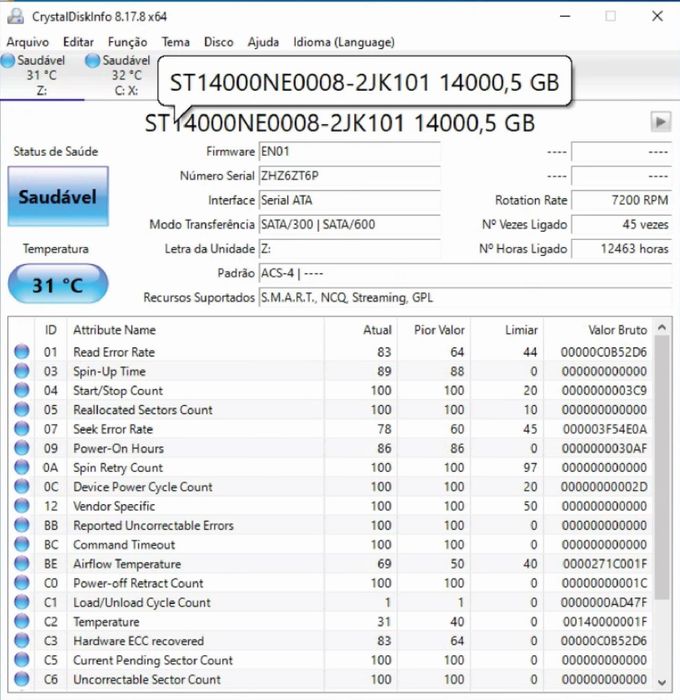Click the status orb for Temperature row C2
Viewport: 680px width, 700px height.
point(21,621)
